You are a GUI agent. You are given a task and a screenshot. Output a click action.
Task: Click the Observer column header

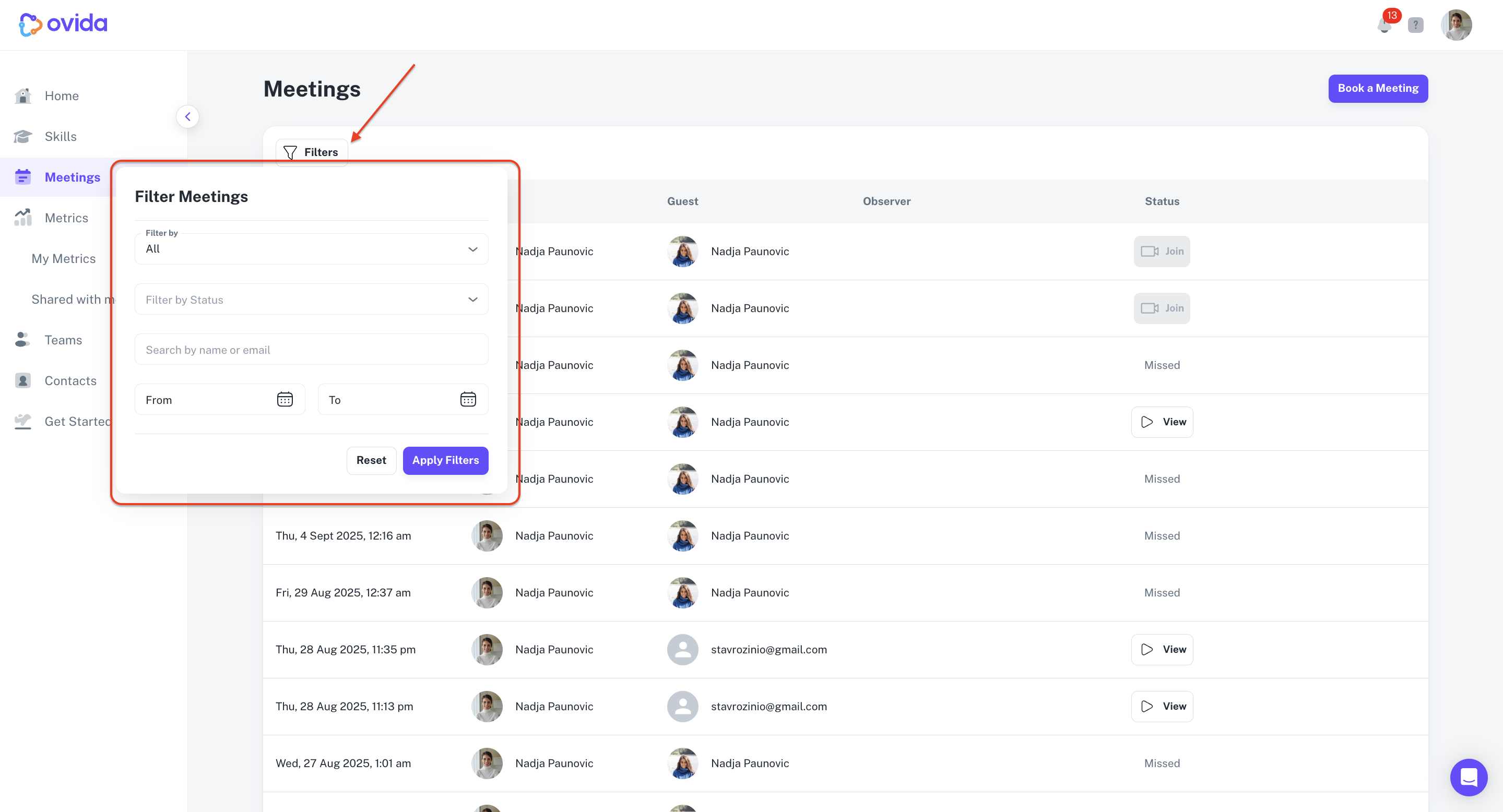point(886,201)
